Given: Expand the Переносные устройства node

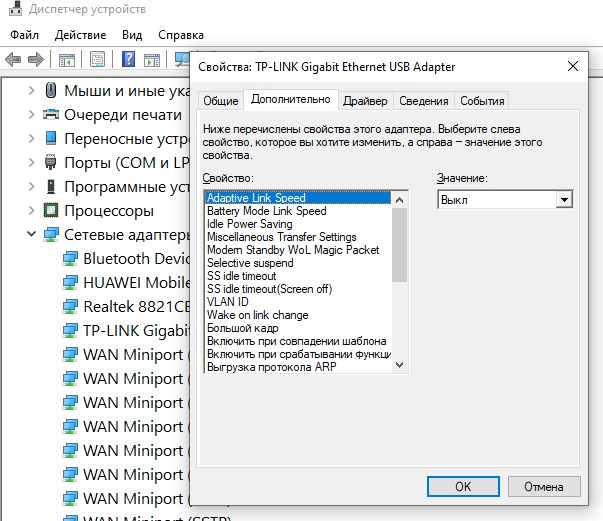Looking at the screenshot, I should click(32, 138).
